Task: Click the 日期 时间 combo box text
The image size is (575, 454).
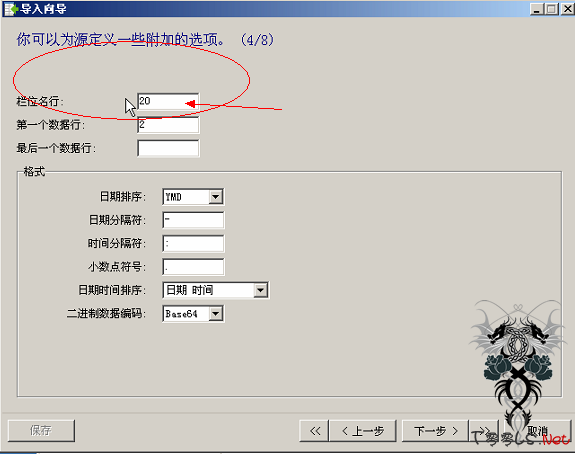Action: [x=190, y=290]
